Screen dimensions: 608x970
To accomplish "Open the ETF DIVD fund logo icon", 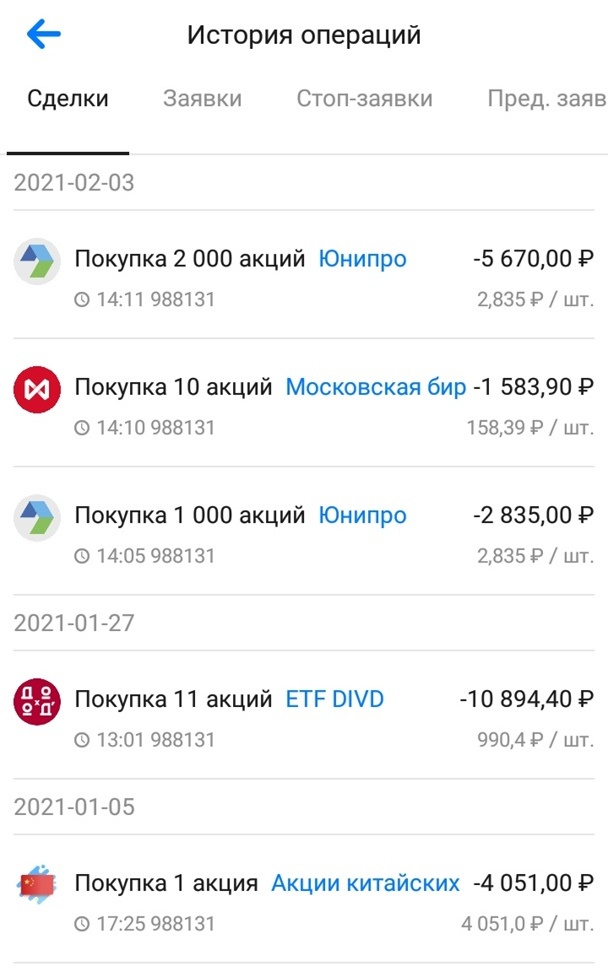I will (37, 701).
